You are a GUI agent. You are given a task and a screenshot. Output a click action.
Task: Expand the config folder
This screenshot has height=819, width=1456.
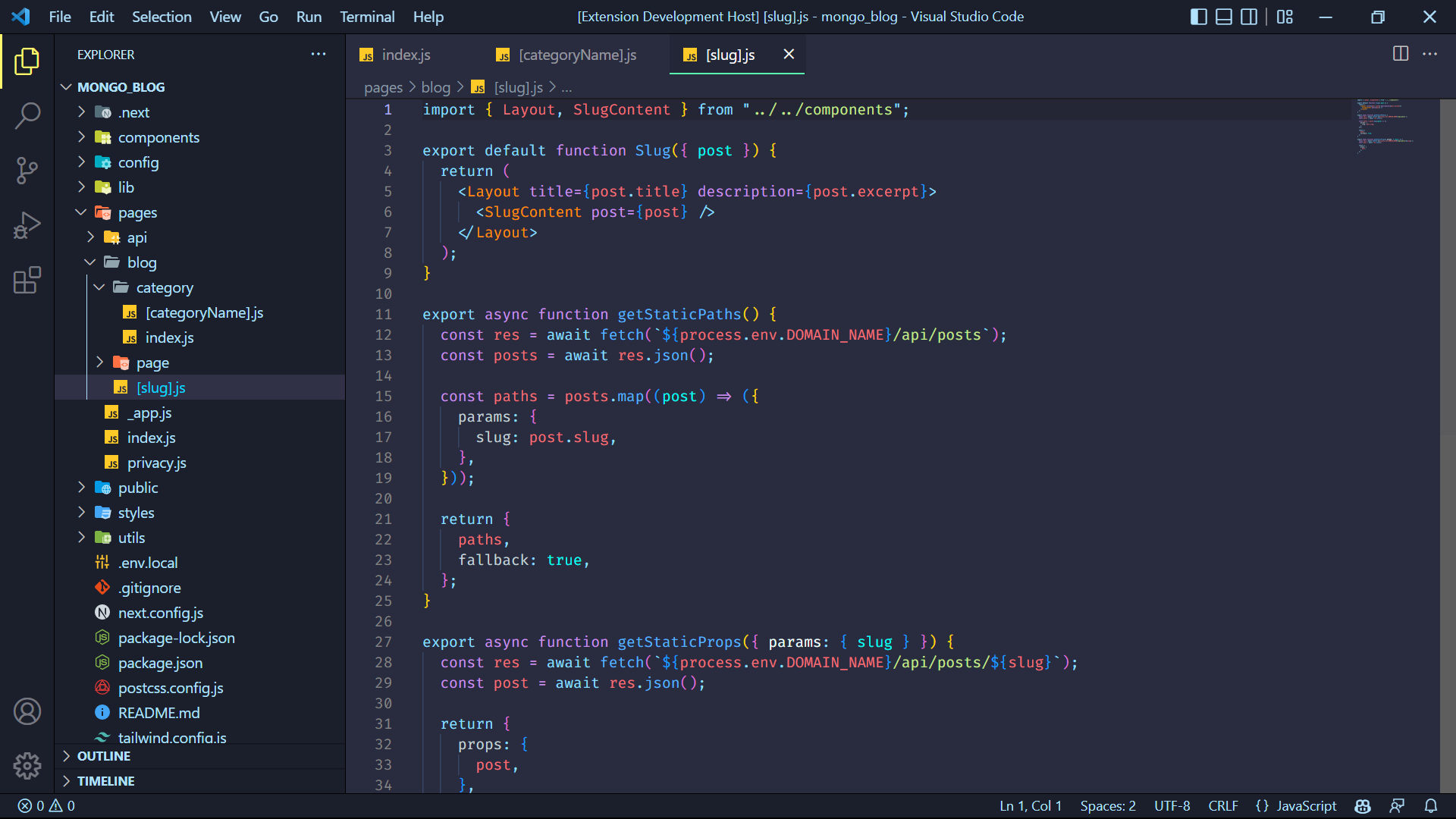pyautogui.click(x=199, y=162)
